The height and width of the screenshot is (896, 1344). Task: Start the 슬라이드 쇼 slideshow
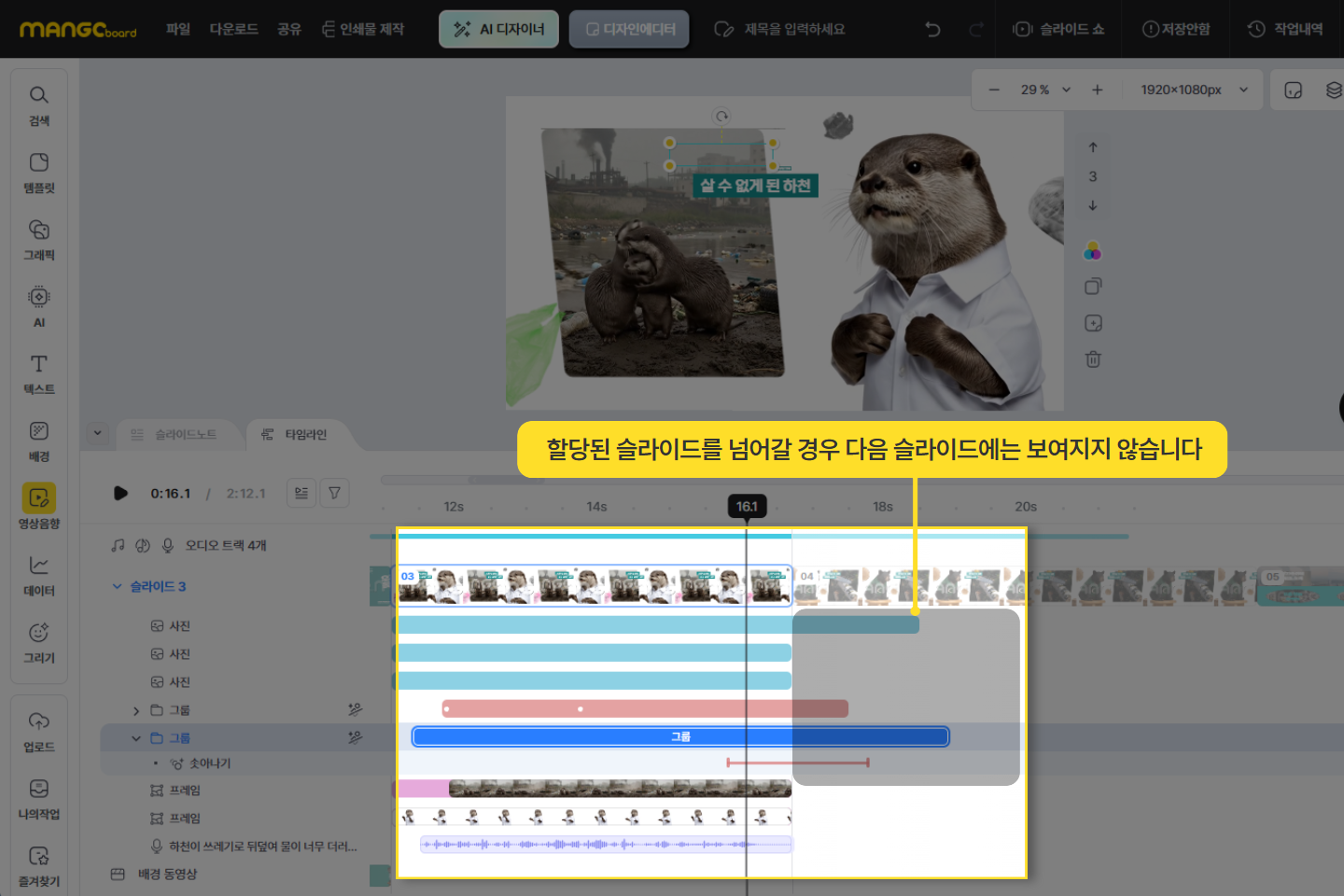click(x=1059, y=29)
